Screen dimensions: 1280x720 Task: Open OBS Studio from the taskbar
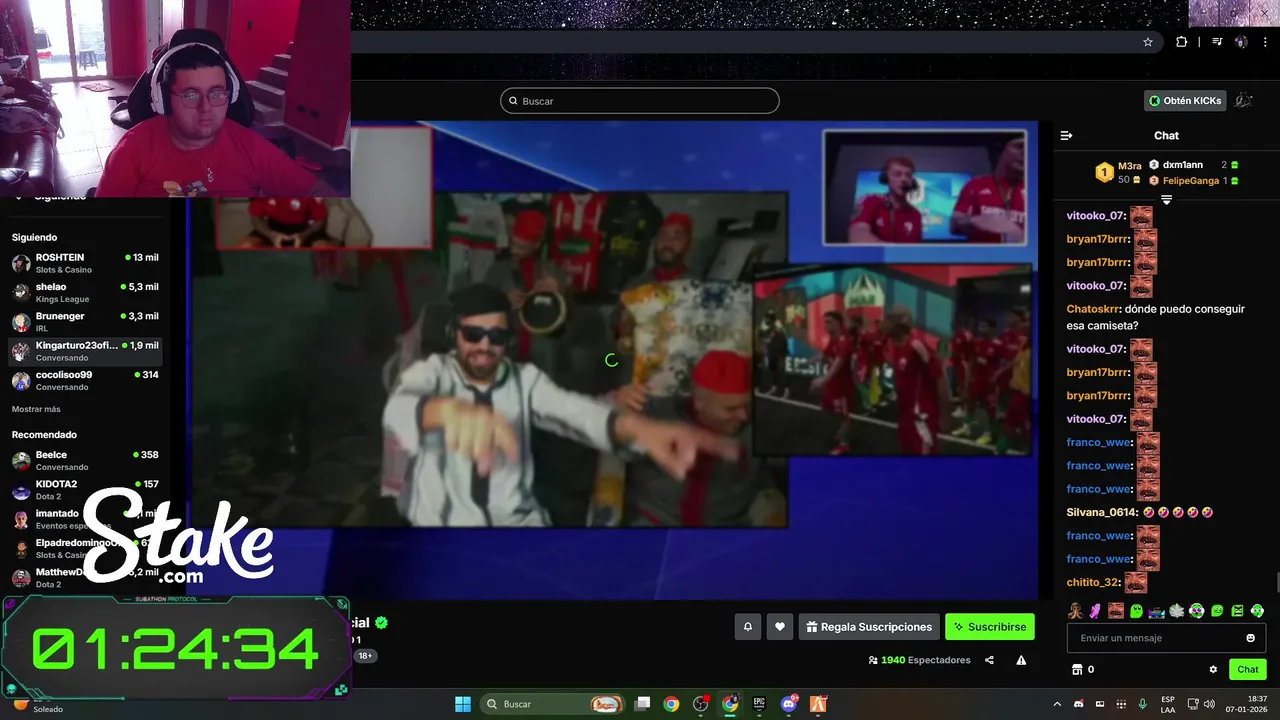pyautogui.click(x=701, y=704)
